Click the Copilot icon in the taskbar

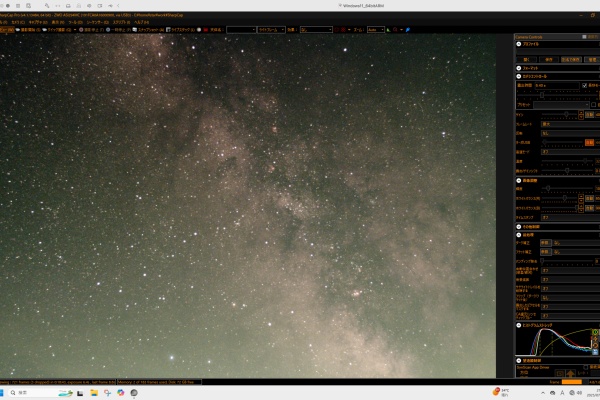(x=121, y=393)
